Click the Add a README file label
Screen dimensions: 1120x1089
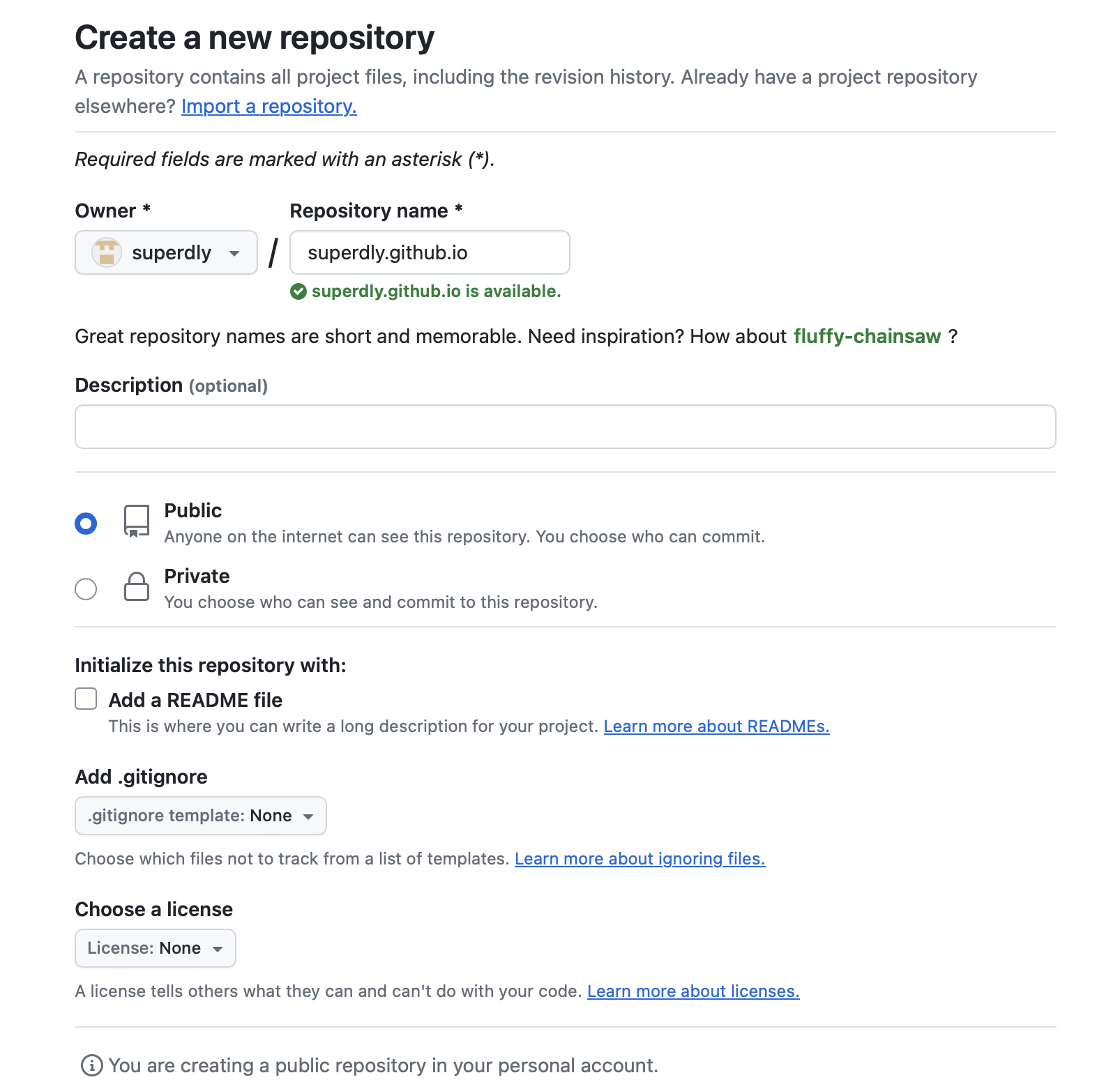[195, 700]
